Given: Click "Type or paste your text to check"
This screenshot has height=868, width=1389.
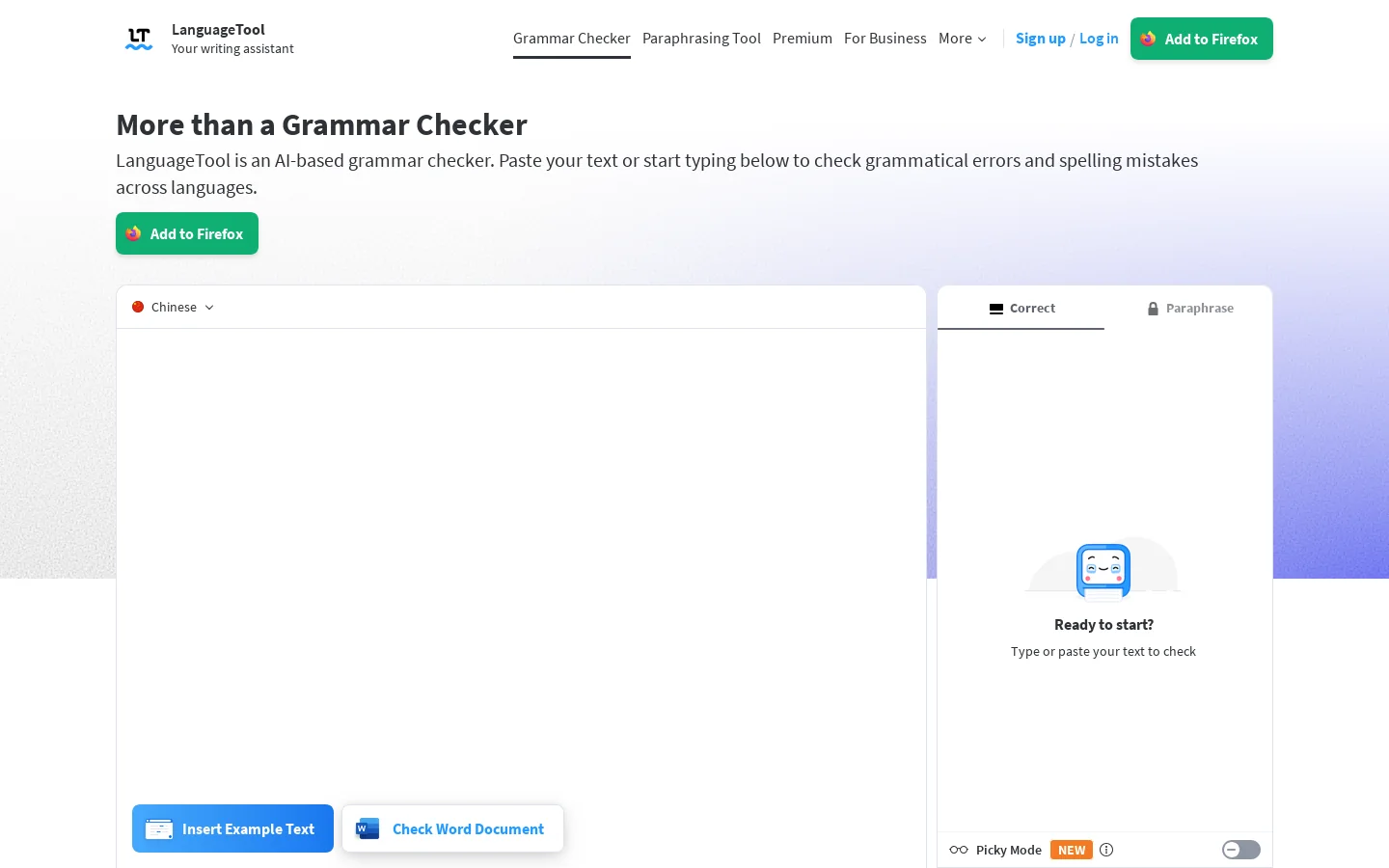Looking at the screenshot, I should (x=1103, y=652).
